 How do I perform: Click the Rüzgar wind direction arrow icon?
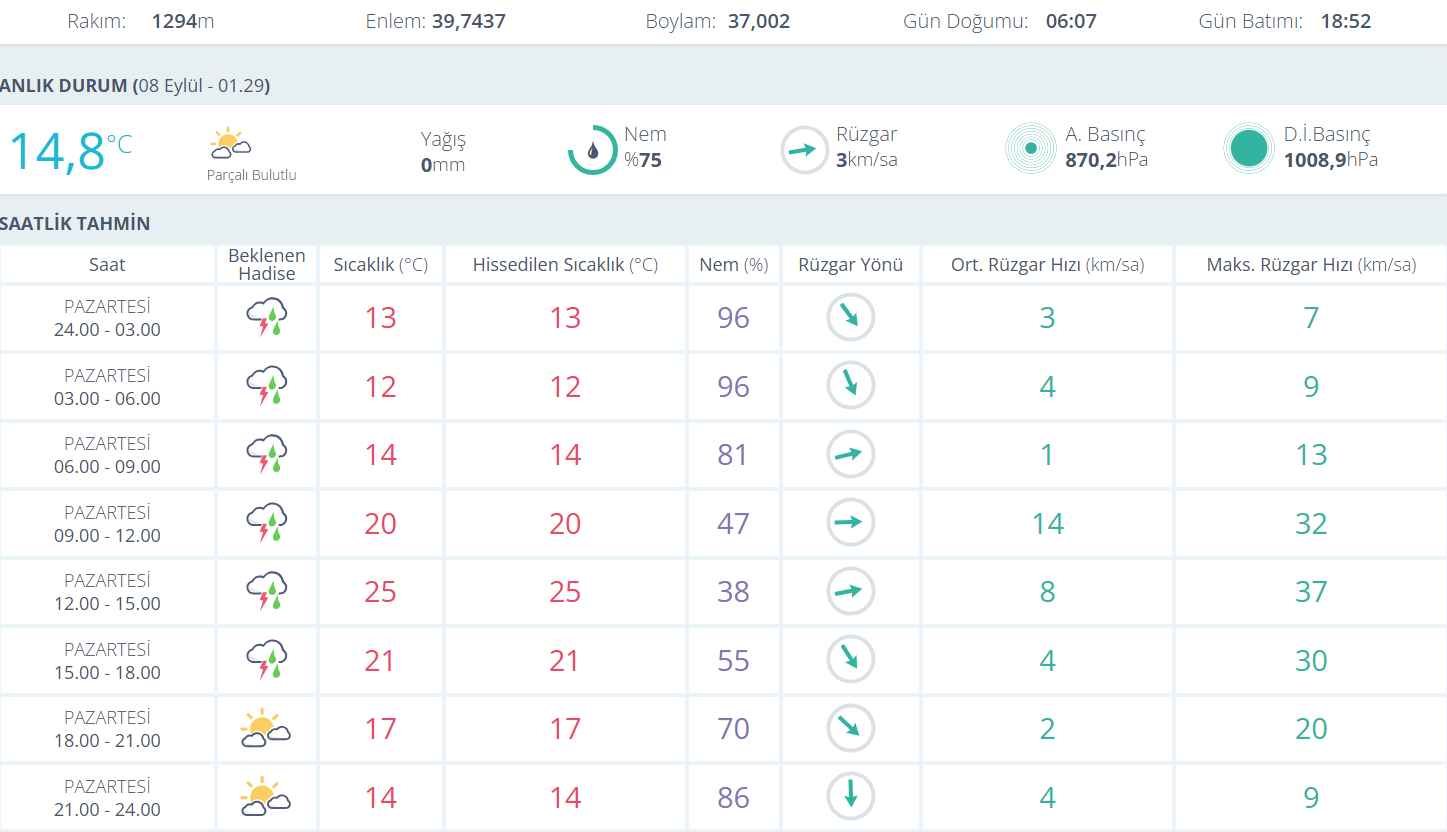(x=804, y=150)
